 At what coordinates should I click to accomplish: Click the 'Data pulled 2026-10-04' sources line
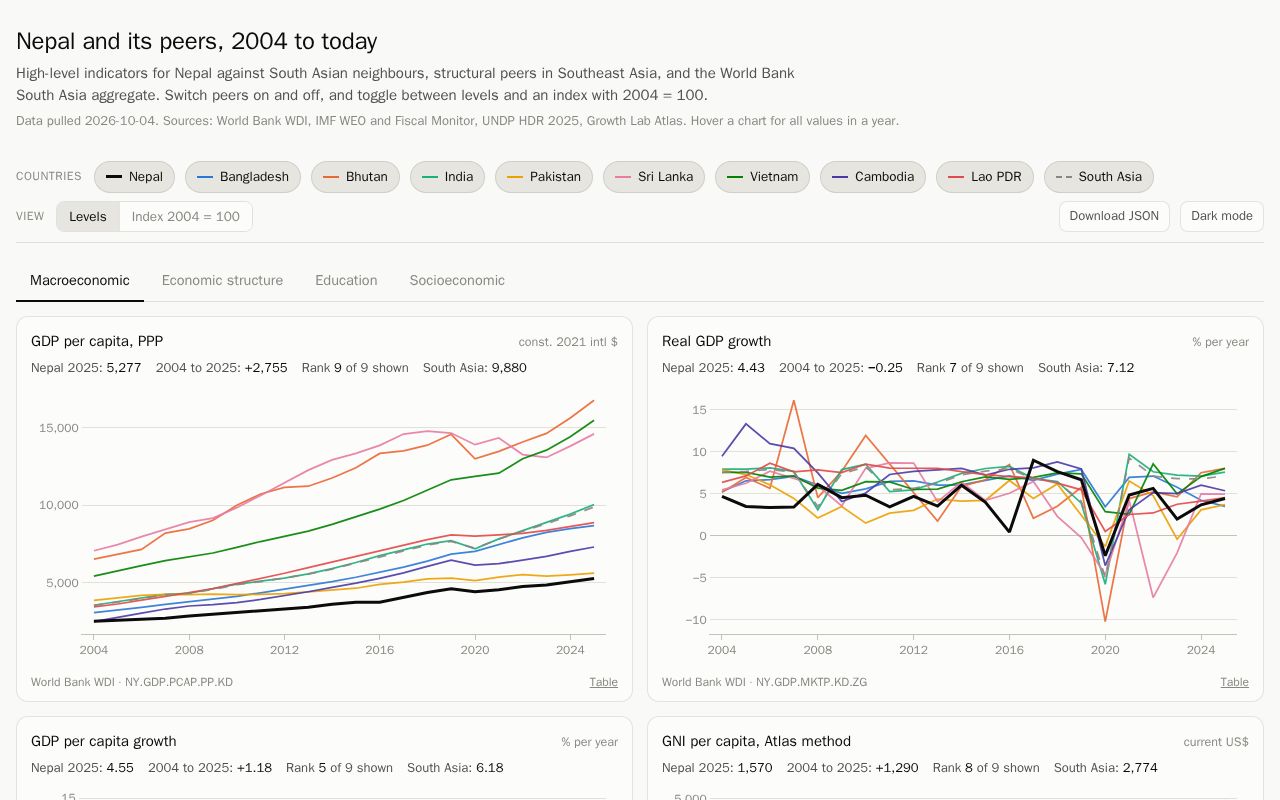(457, 121)
